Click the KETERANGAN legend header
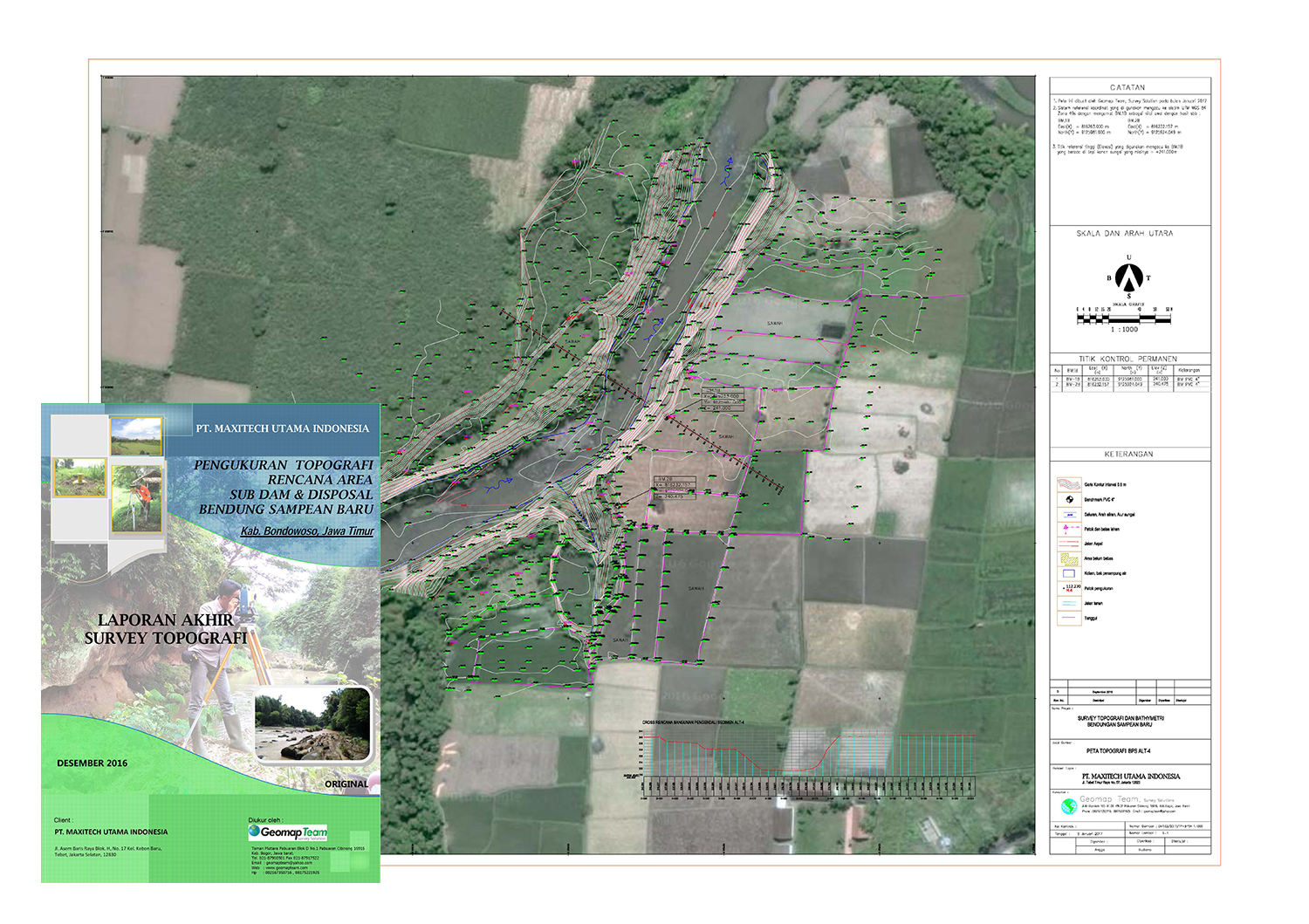Image resolution: width=1309 pixels, height=924 pixels. click(x=1128, y=455)
